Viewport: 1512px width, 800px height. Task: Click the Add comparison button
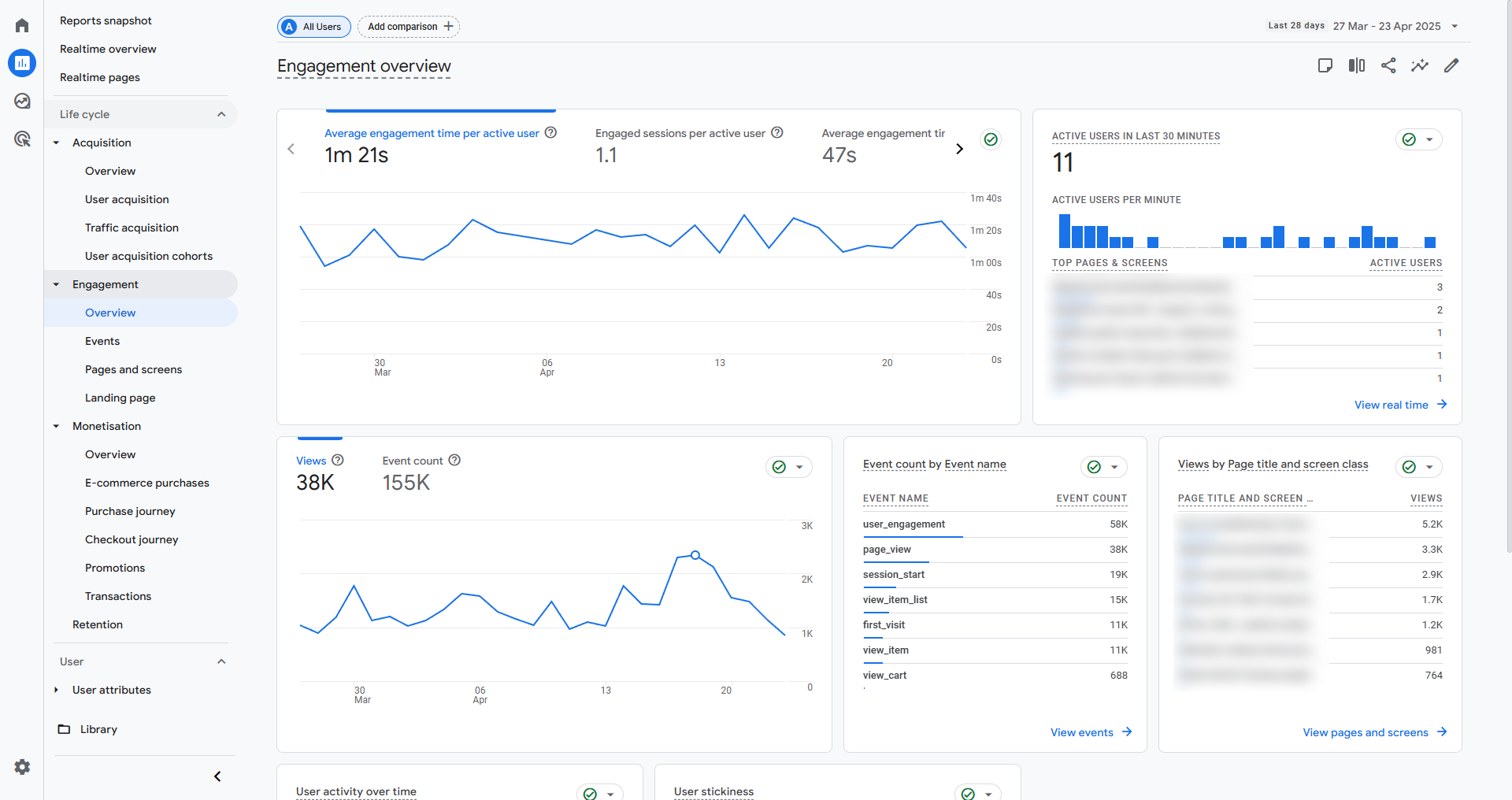point(409,27)
